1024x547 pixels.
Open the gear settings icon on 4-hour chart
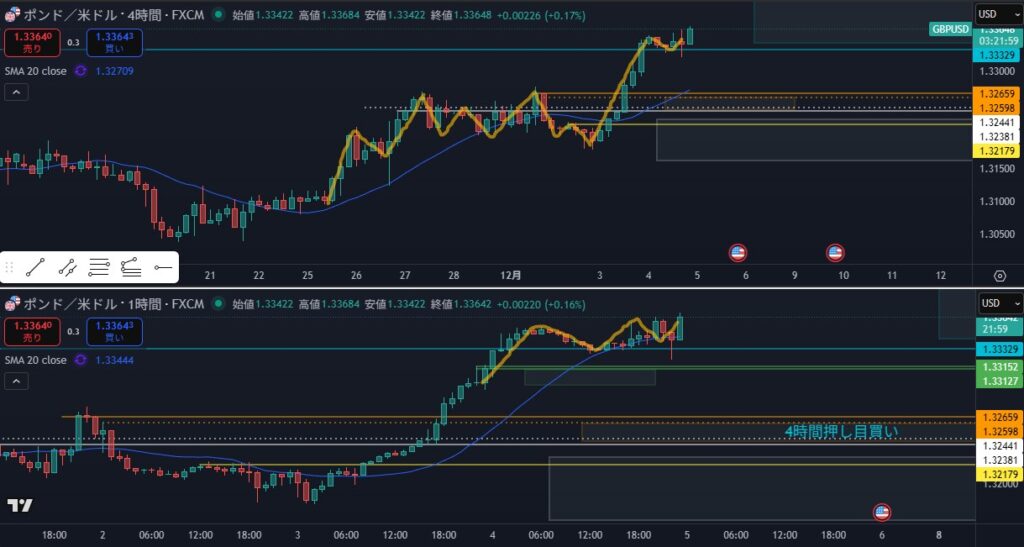pyautogui.click(x=999, y=276)
